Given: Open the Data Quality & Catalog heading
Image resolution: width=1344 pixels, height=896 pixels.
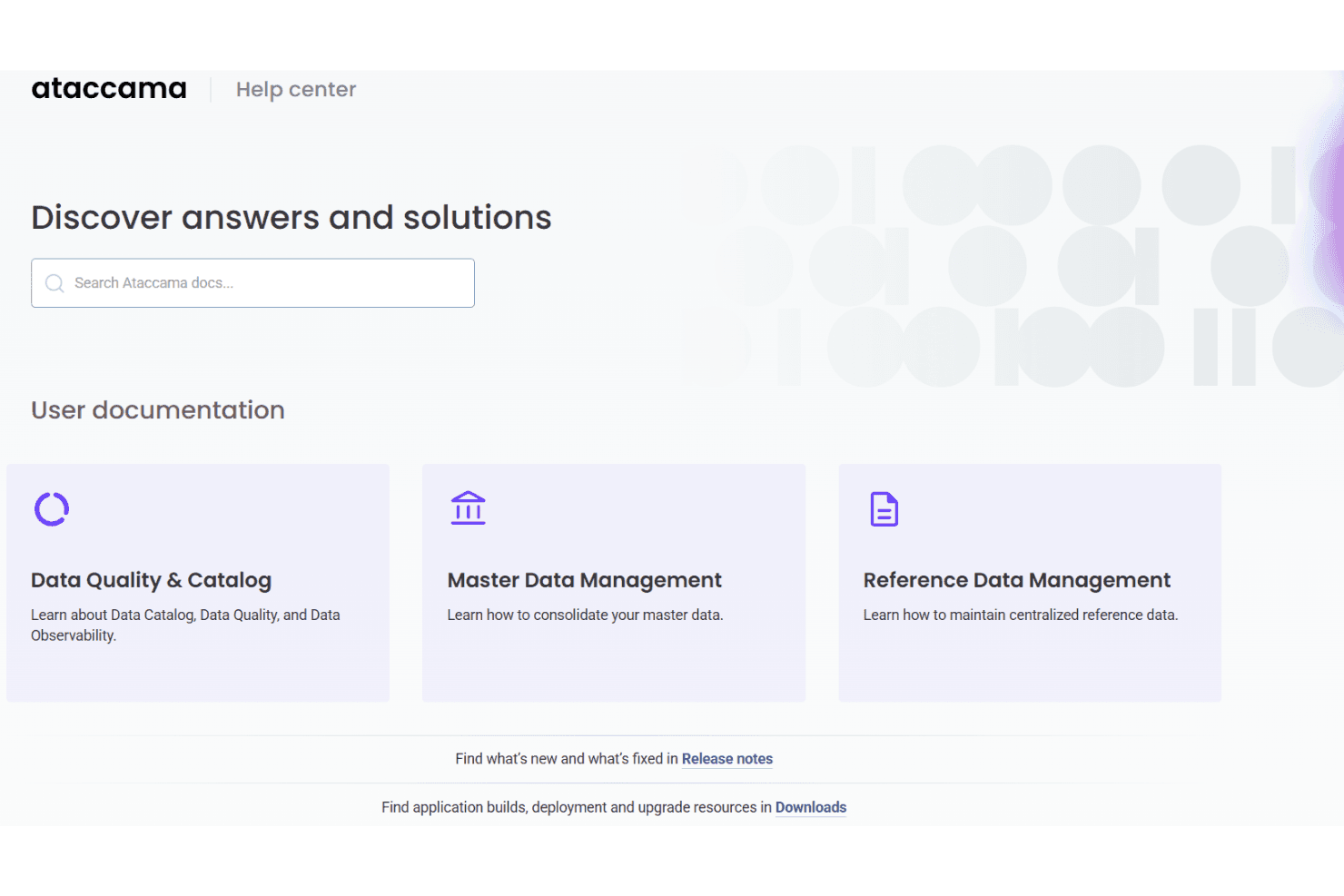Looking at the screenshot, I should [x=151, y=580].
